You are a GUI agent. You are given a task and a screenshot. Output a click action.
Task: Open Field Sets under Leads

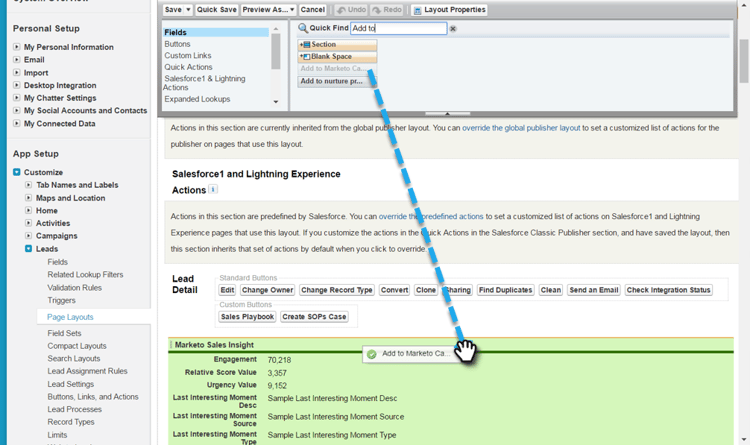64,333
